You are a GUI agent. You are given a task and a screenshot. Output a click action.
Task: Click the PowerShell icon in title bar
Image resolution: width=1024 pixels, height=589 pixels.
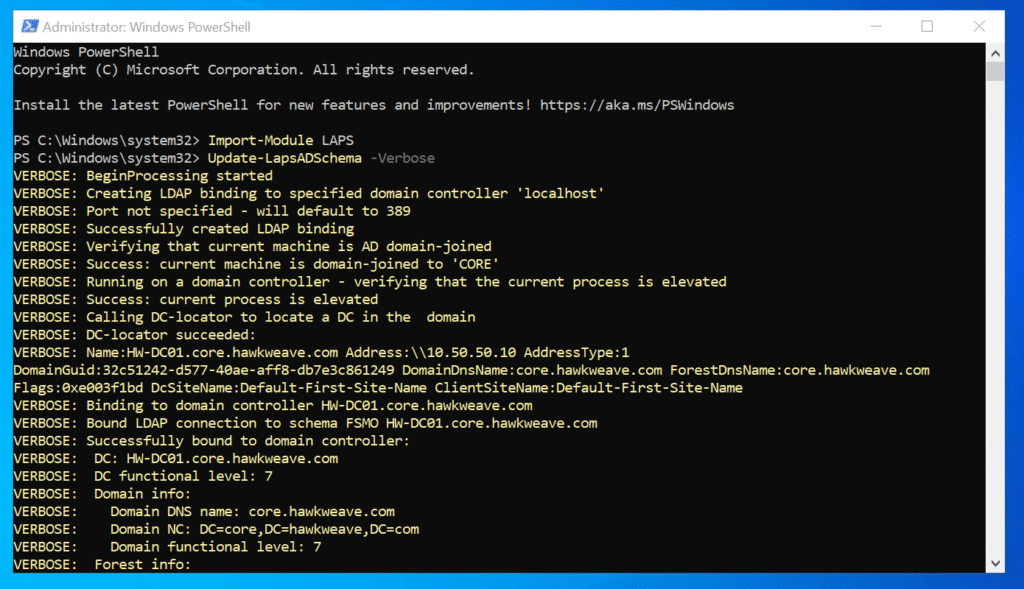27,26
